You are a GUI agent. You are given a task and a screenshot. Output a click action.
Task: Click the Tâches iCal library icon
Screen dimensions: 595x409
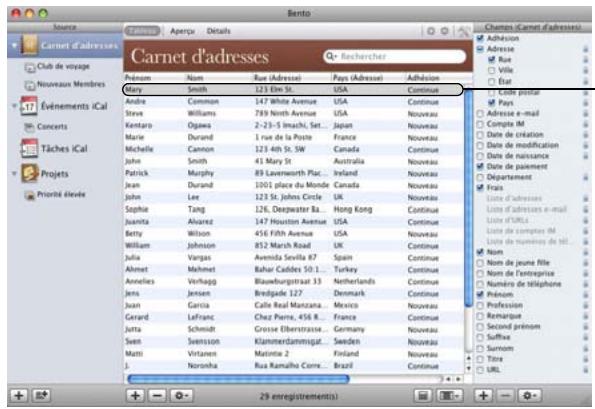29,148
